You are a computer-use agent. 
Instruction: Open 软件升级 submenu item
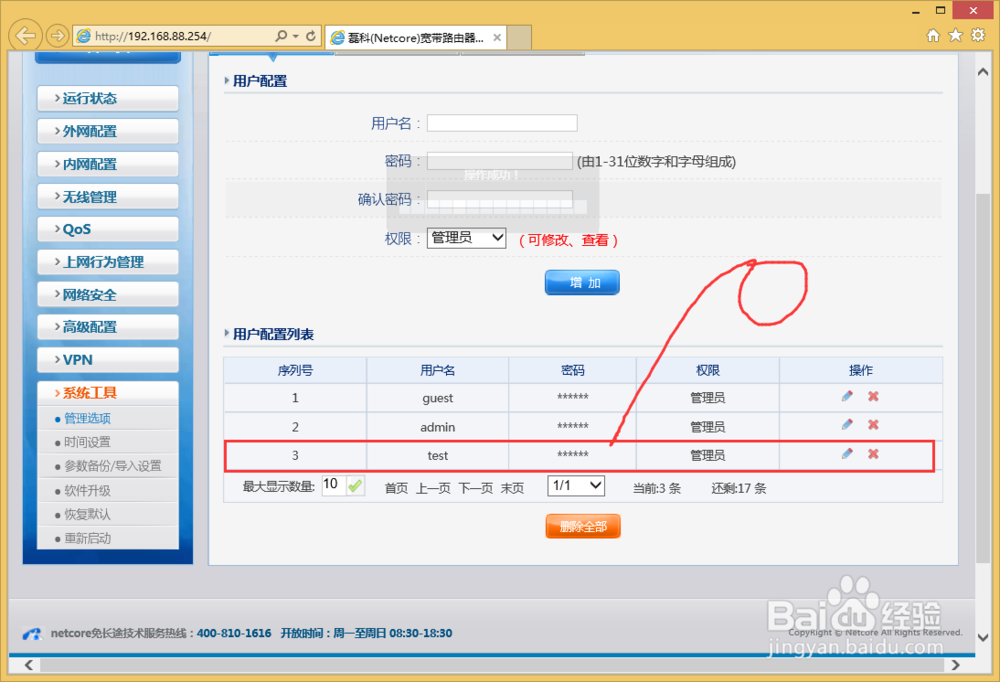click(x=87, y=491)
